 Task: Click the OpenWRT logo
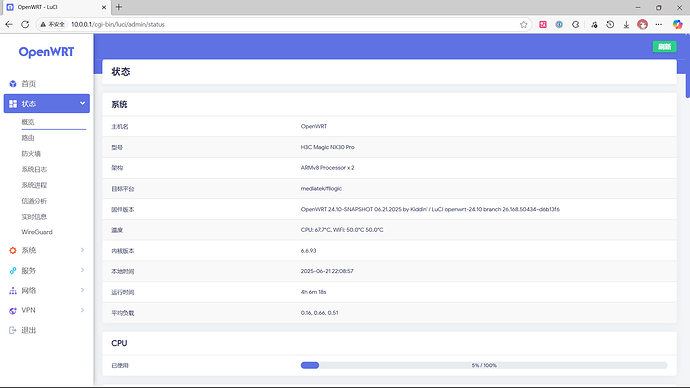46,52
